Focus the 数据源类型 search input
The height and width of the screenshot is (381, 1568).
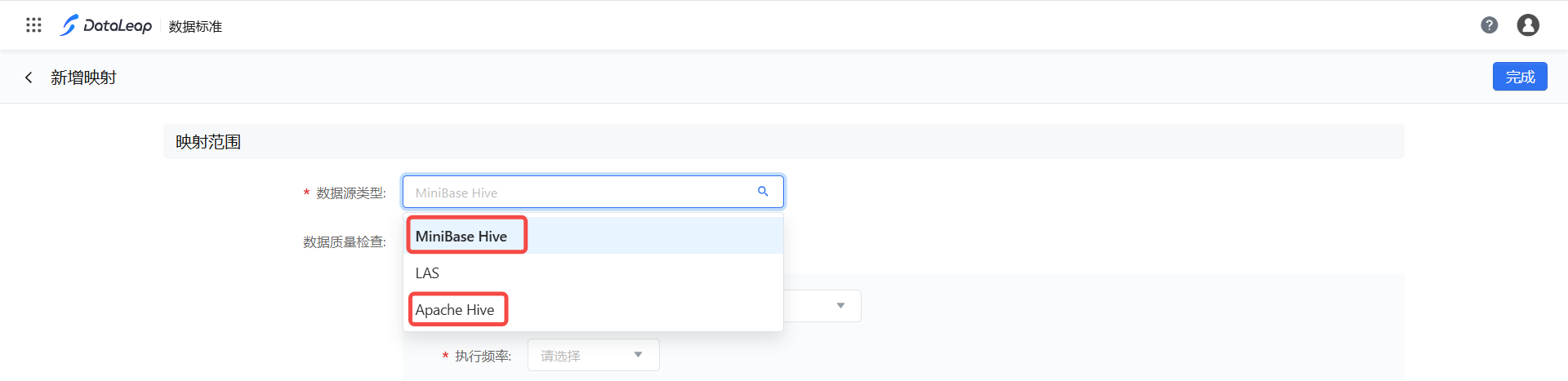(580, 193)
